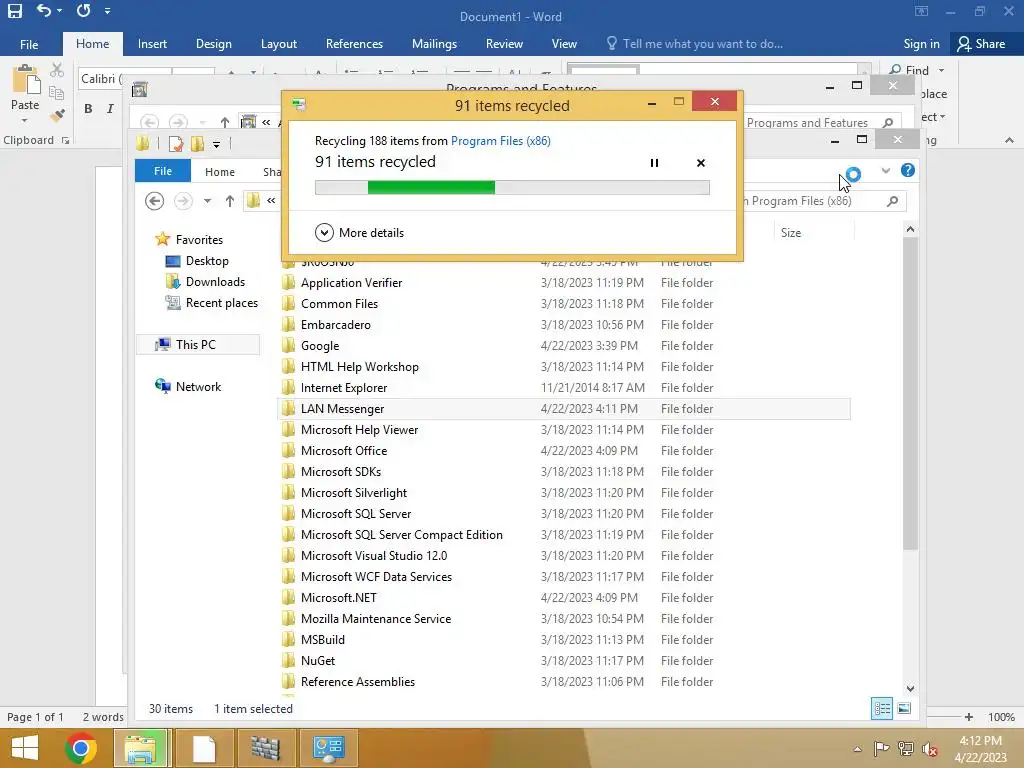
Task: Open Chrome from the taskbar
Action: click(81, 748)
